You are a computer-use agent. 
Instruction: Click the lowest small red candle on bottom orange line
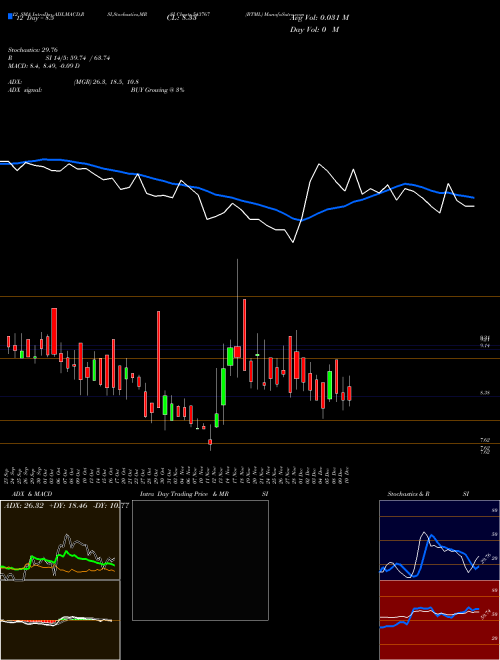[210, 442]
